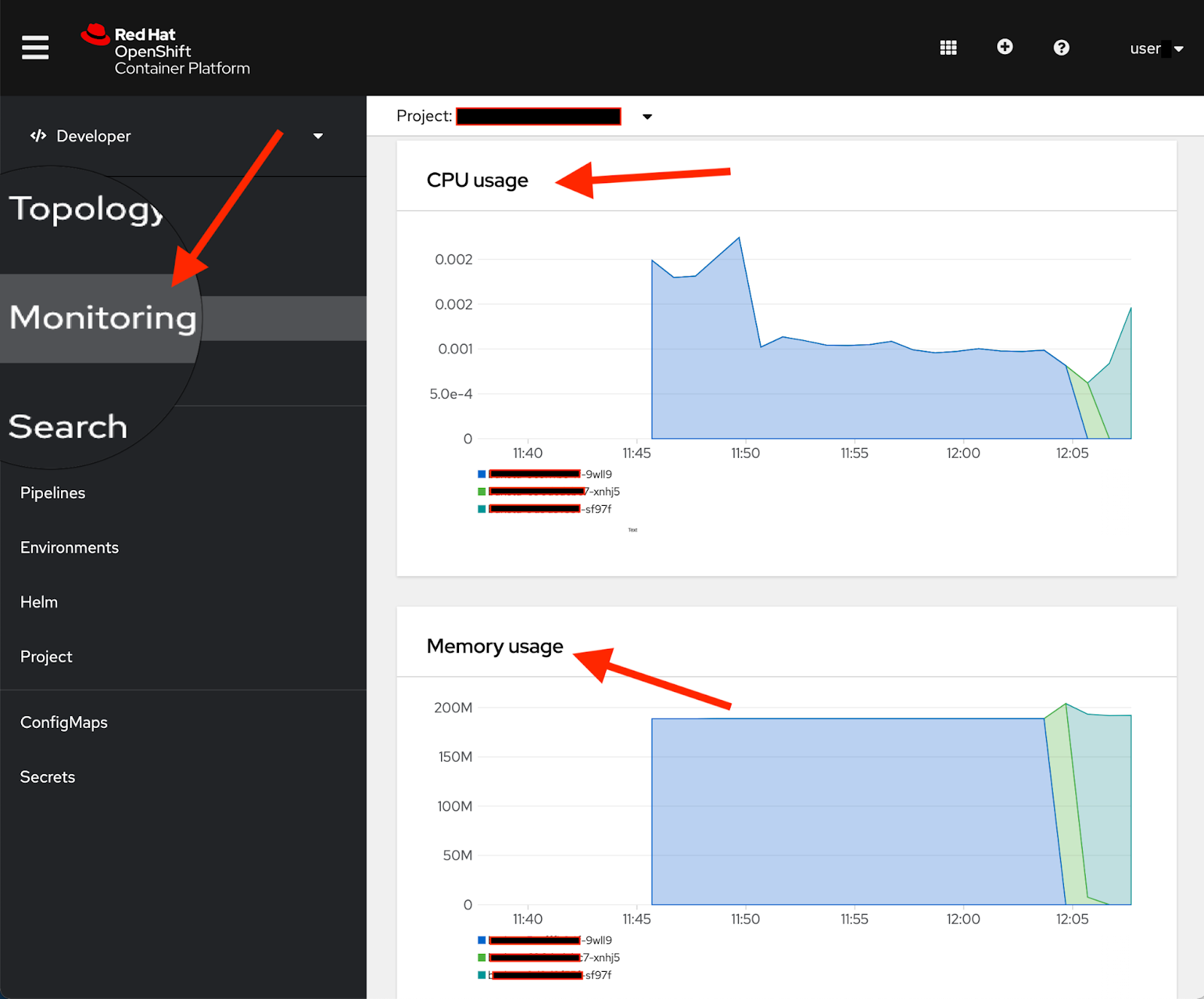This screenshot has height=999, width=1204.
Task: Open the help question mark icon
Action: point(1062,47)
